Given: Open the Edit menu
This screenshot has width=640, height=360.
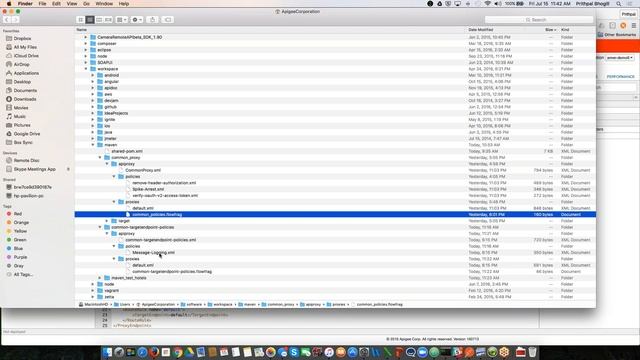Looking at the screenshot, I should point(56,4).
